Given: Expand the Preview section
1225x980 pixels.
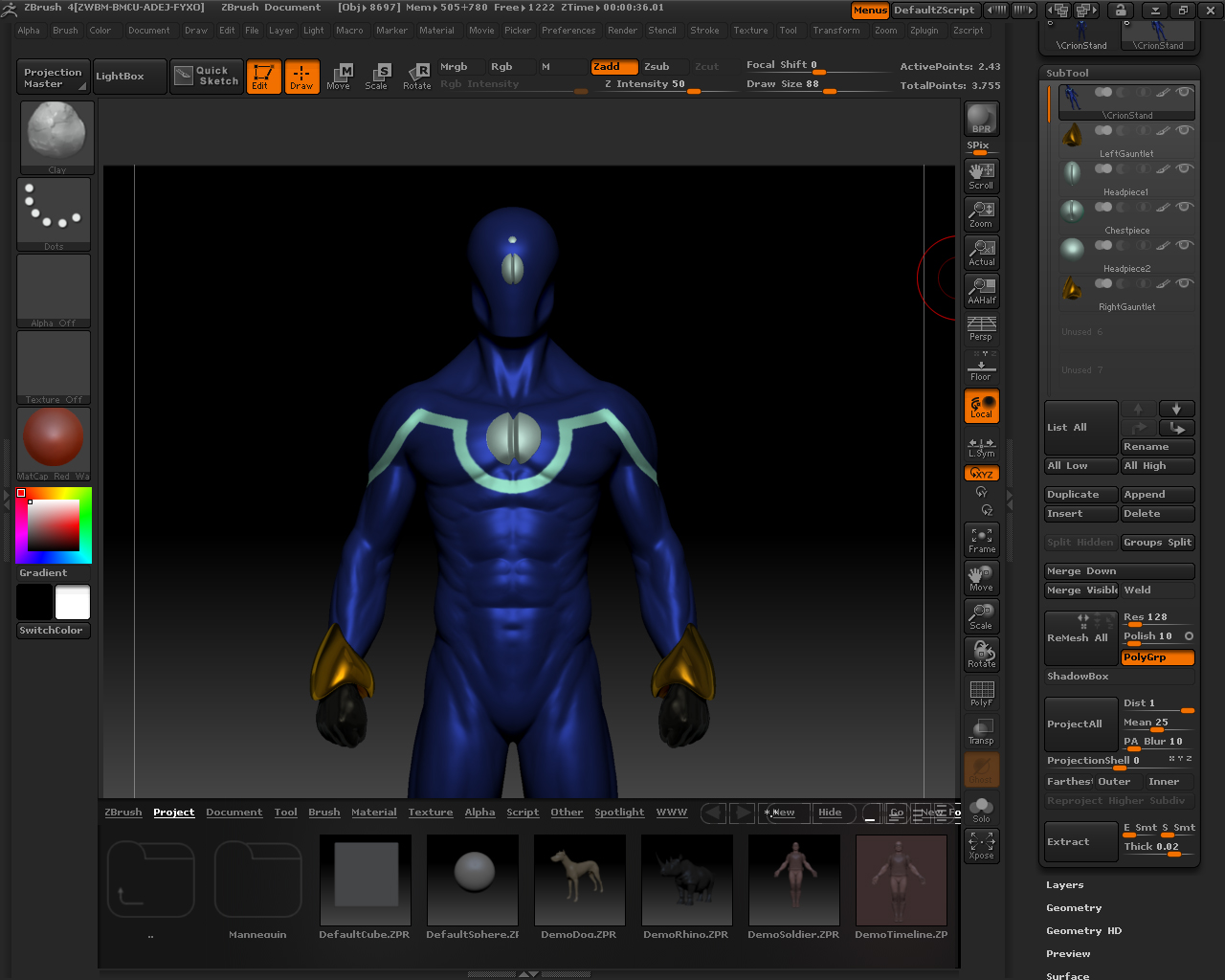Looking at the screenshot, I should tap(1068, 954).
